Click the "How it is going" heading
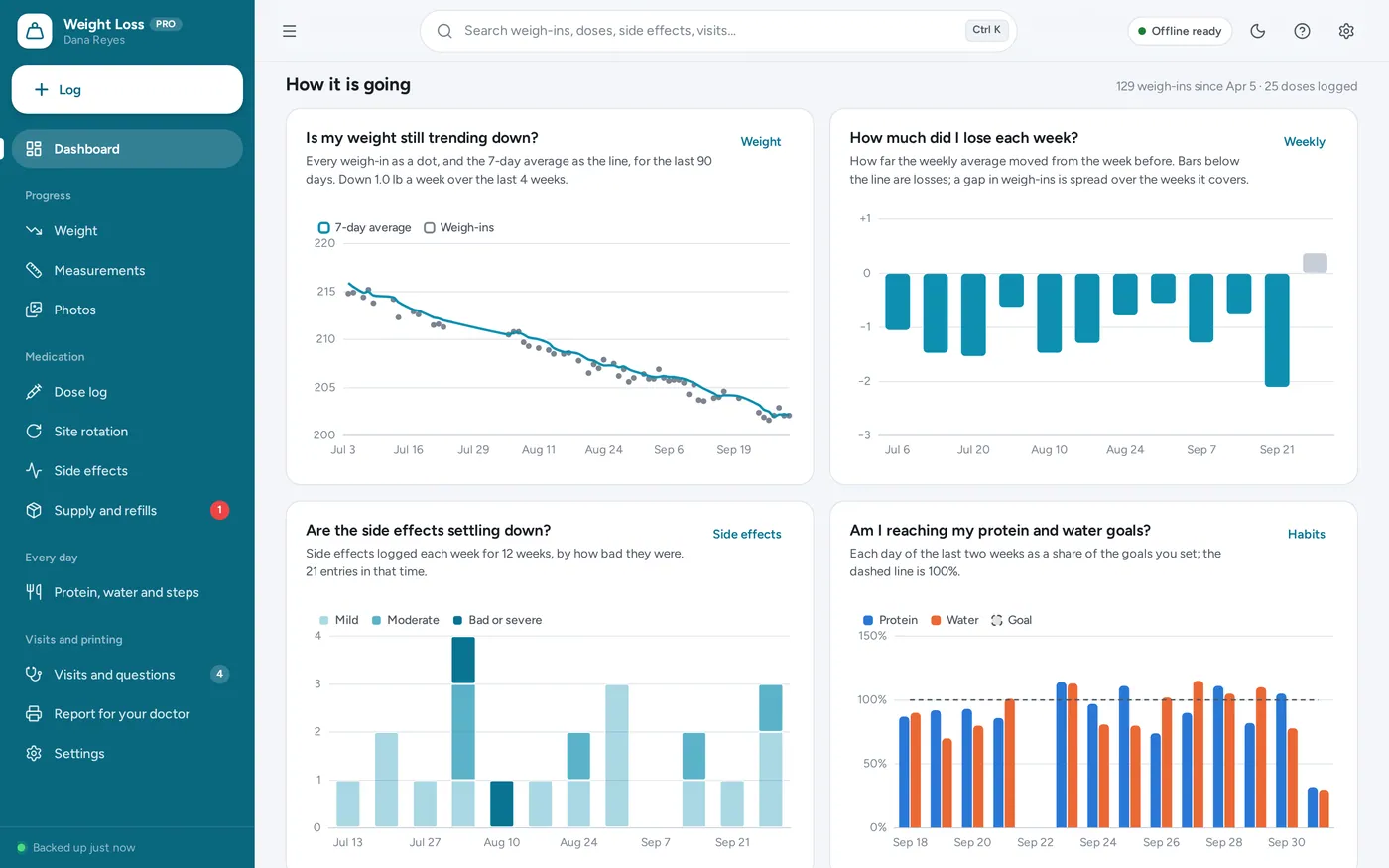1389x868 pixels. (348, 85)
